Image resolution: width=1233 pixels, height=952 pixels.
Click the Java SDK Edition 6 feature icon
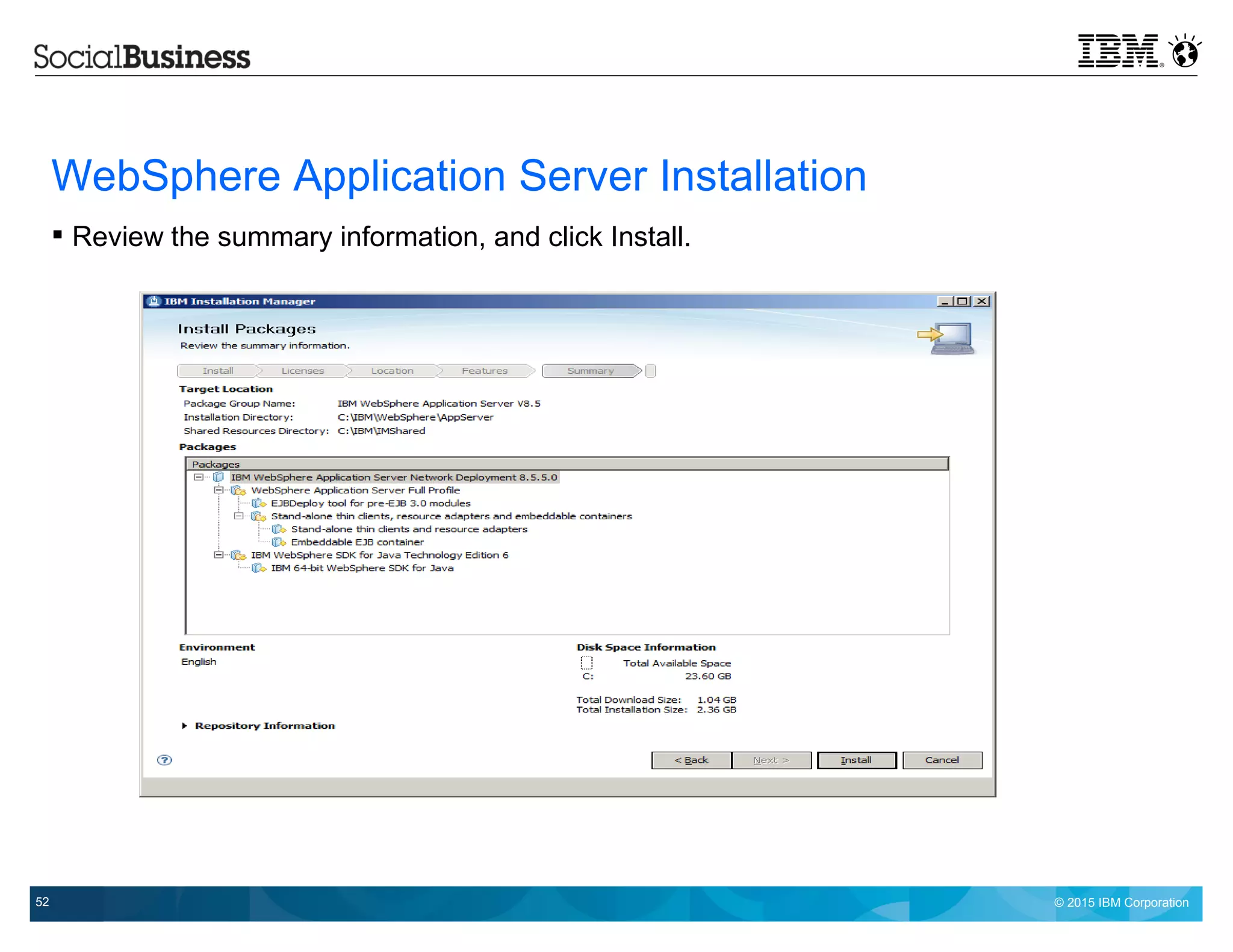tap(239, 555)
